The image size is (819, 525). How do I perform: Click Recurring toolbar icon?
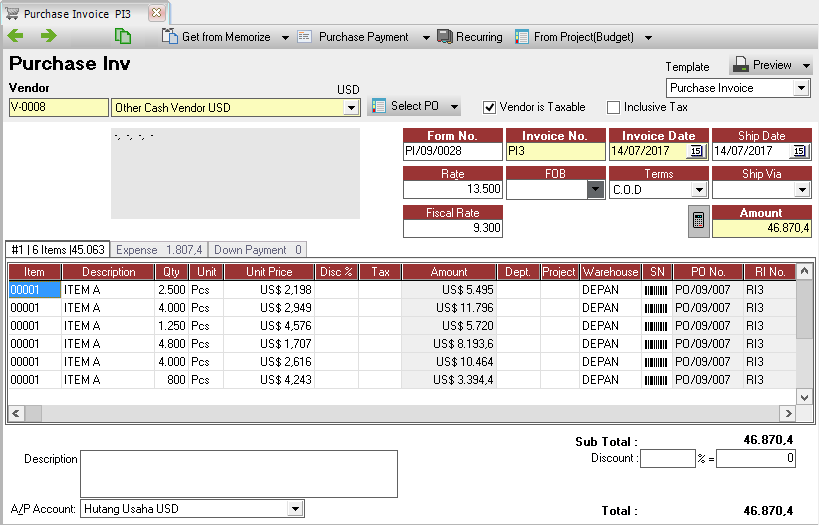click(444, 37)
